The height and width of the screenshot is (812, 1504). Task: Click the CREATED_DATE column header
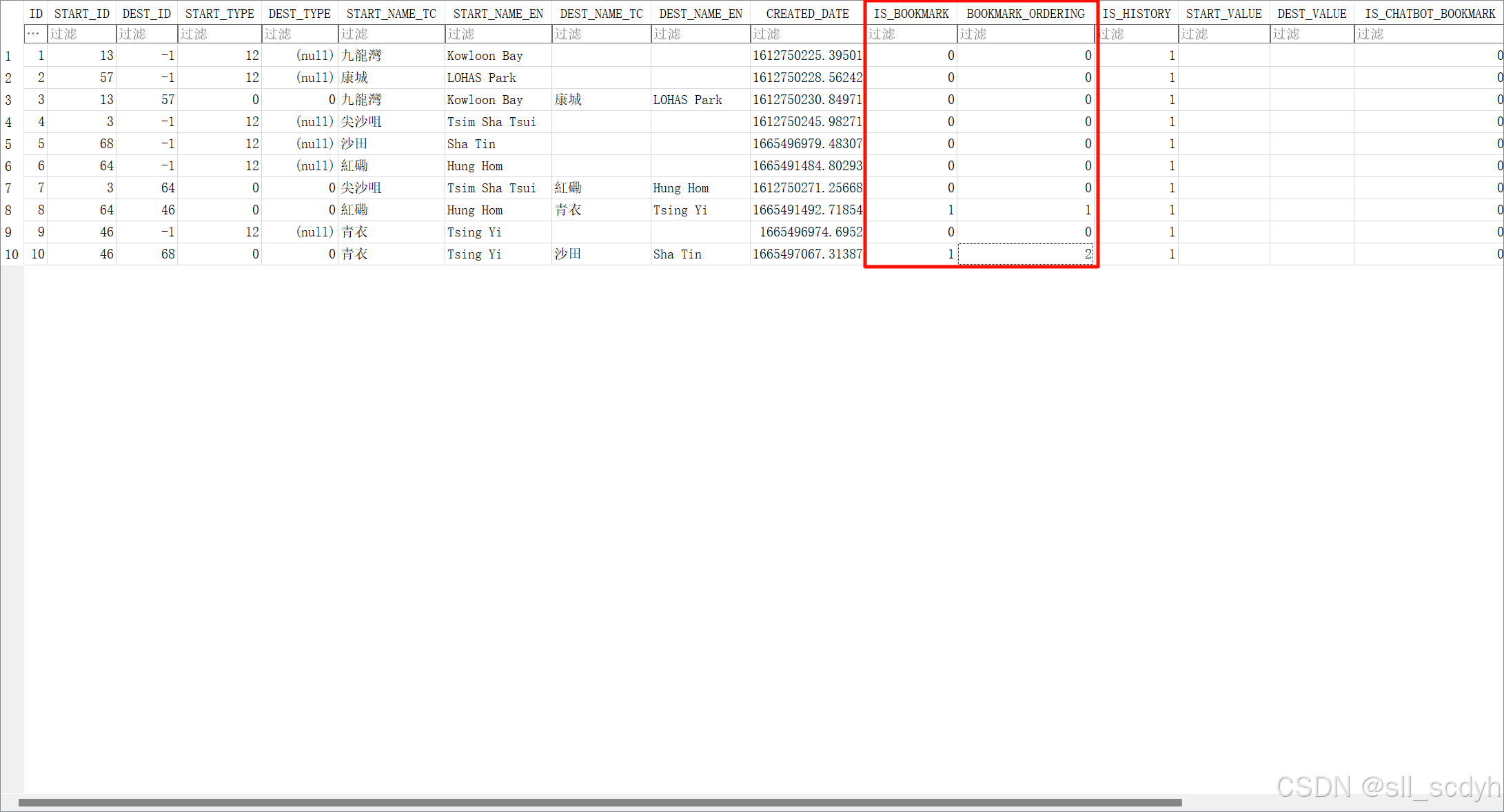[x=807, y=14]
